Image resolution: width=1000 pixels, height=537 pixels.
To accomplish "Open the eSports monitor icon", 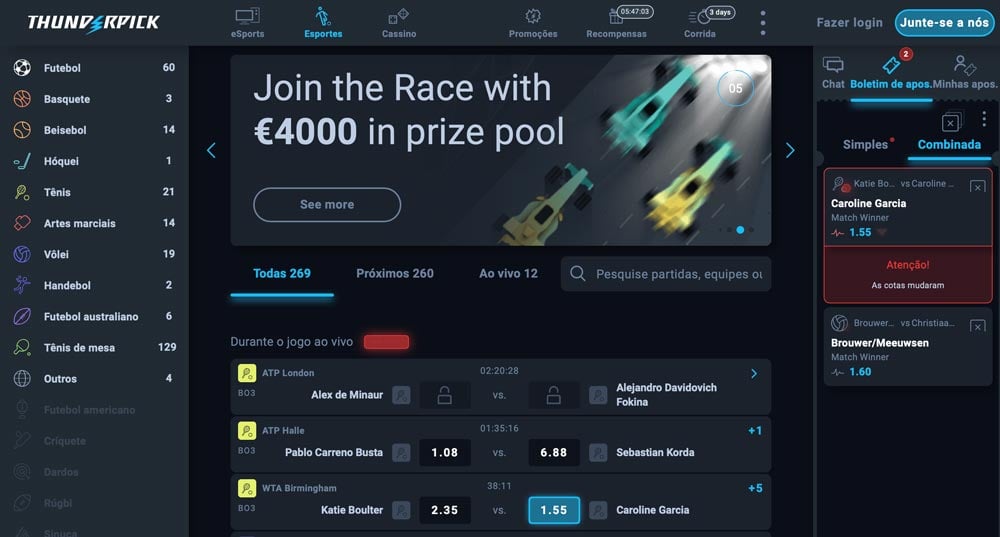I will pyautogui.click(x=247, y=15).
